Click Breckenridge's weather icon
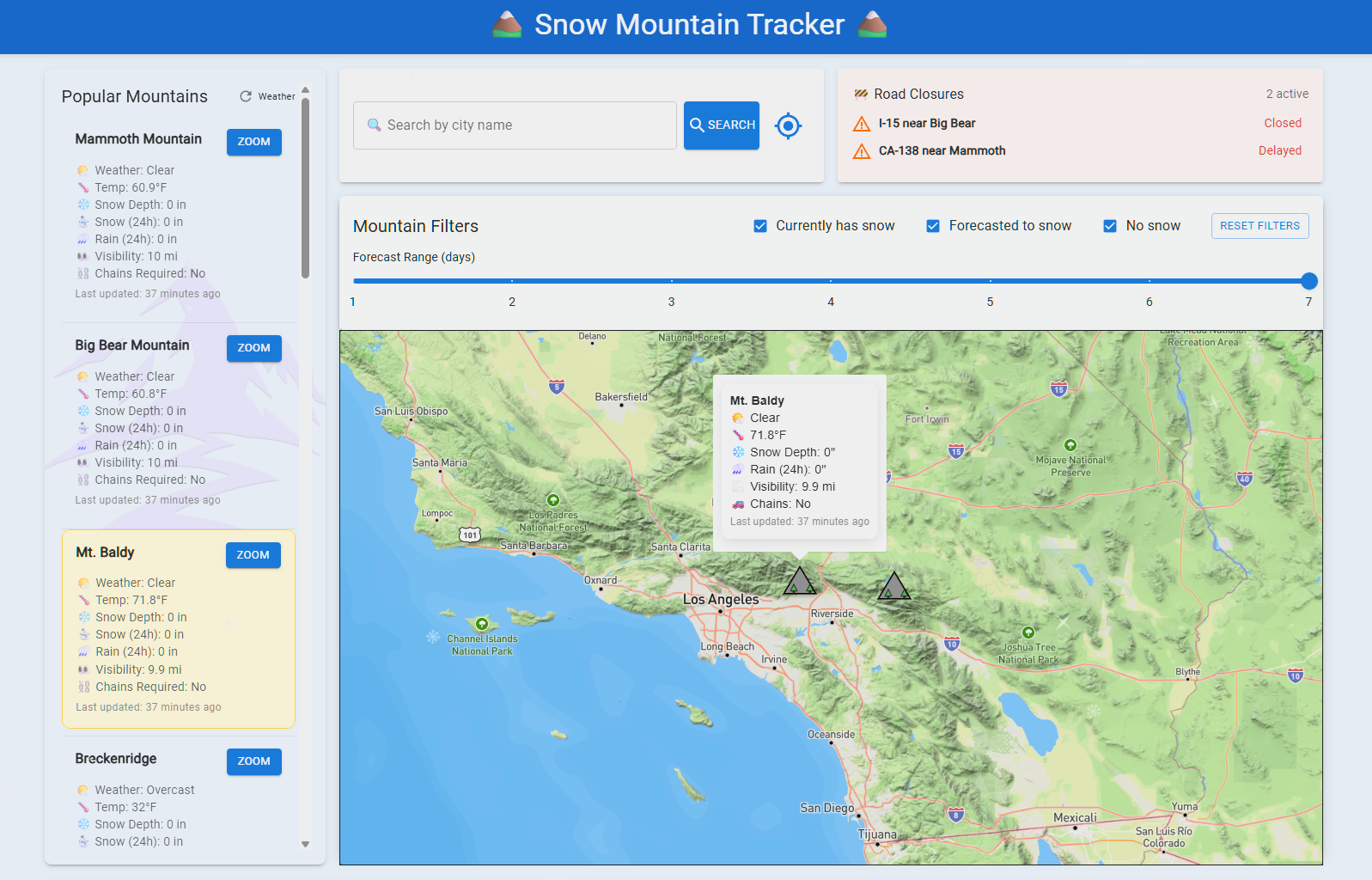Screen dimensions: 1372x880 pyautogui.click(x=83, y=790)
